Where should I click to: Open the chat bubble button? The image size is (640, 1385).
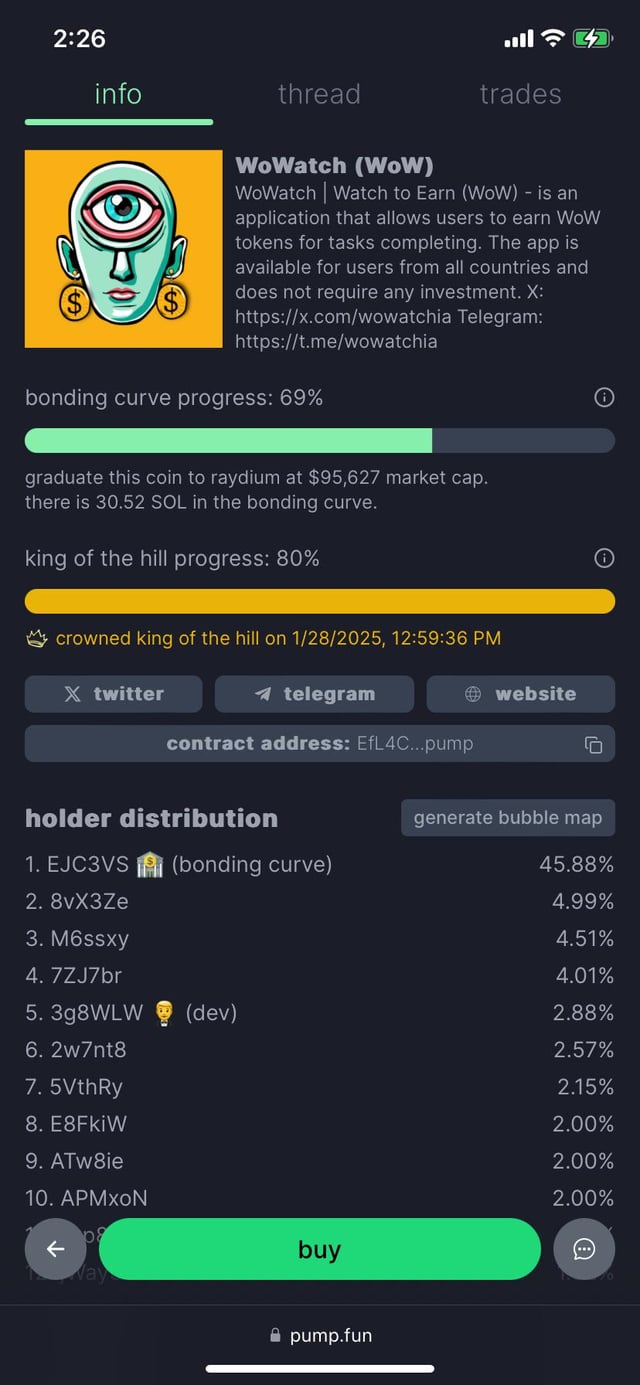[x=584, y=1249]
